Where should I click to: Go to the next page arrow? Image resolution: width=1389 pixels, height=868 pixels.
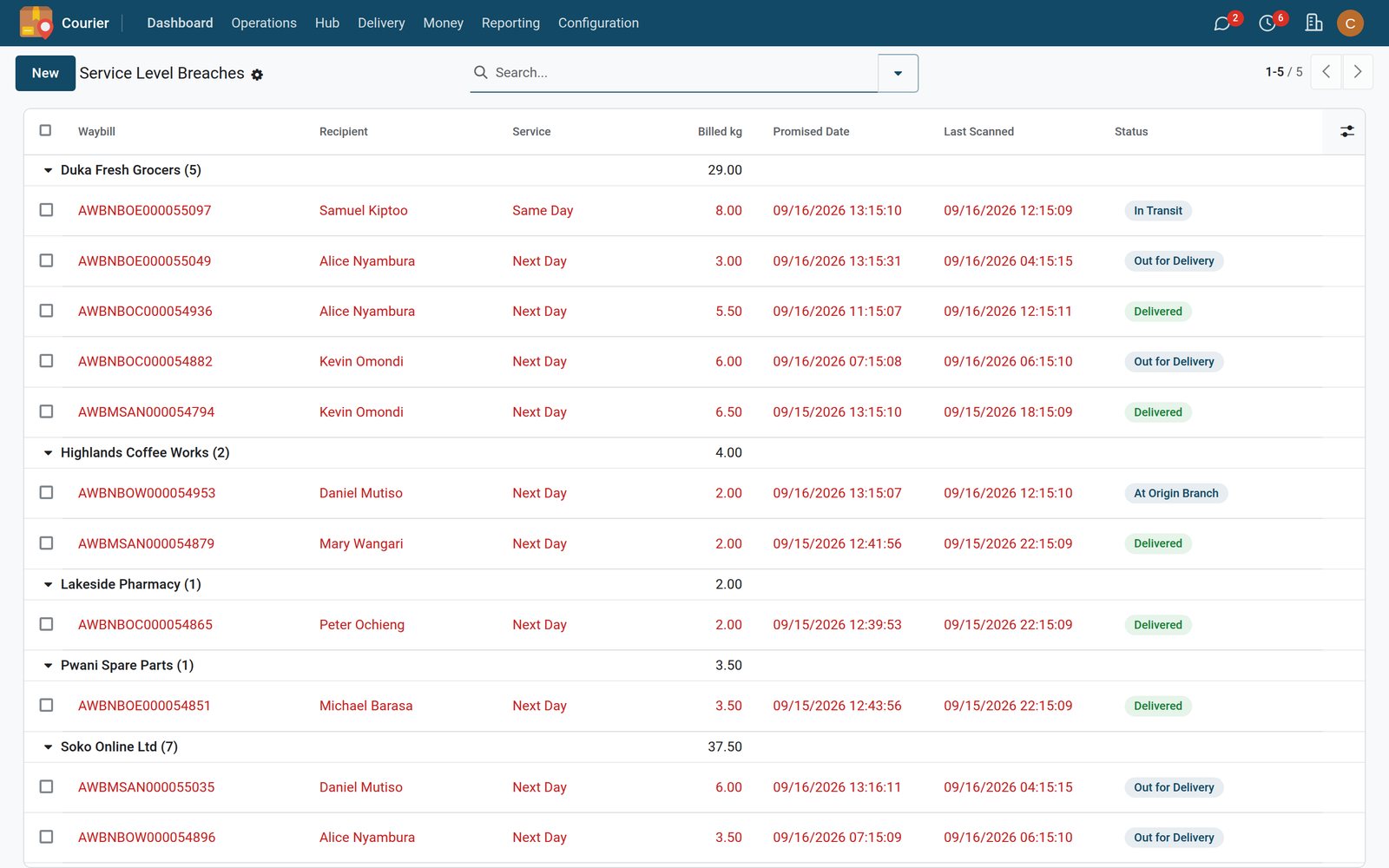1358,72
